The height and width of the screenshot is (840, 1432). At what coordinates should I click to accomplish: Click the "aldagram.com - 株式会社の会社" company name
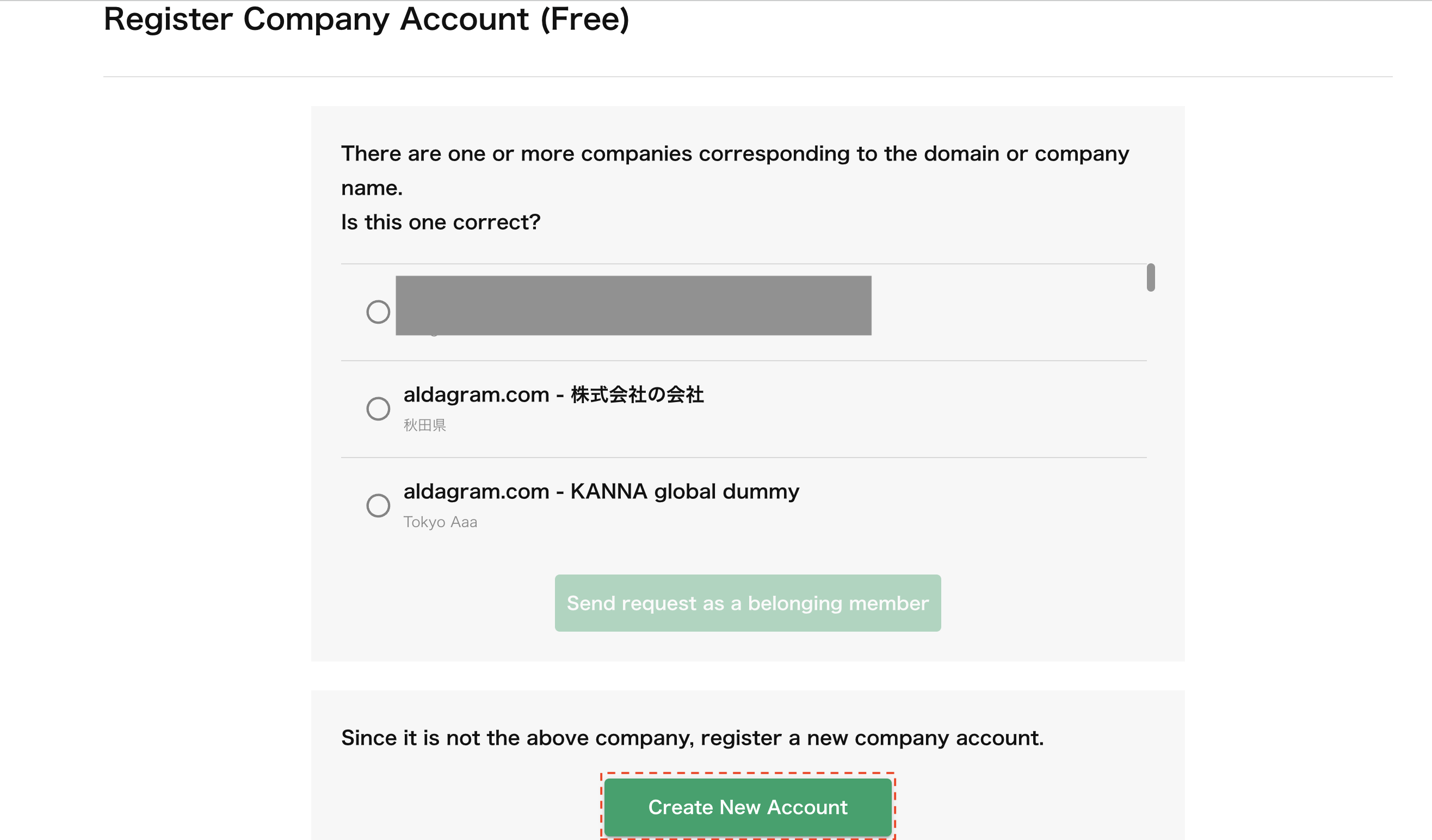tap(553, 394)
